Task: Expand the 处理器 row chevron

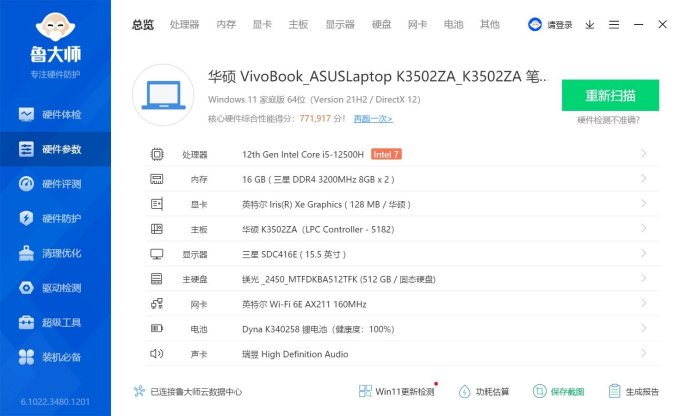Action: pyautogui.click(x=644, y=154)
